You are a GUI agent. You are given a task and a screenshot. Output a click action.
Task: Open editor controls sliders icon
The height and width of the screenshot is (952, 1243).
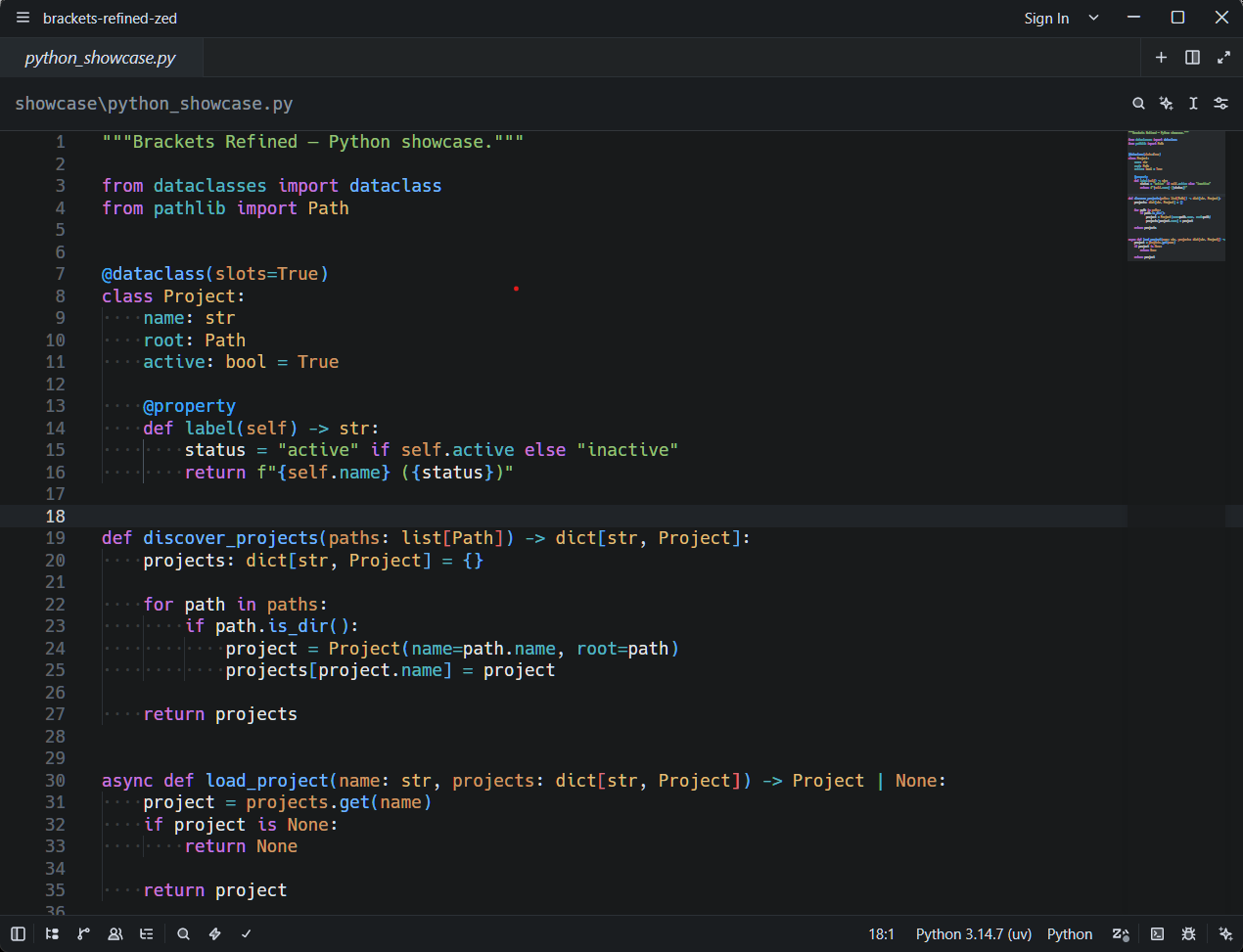(x=1220, y=103)
